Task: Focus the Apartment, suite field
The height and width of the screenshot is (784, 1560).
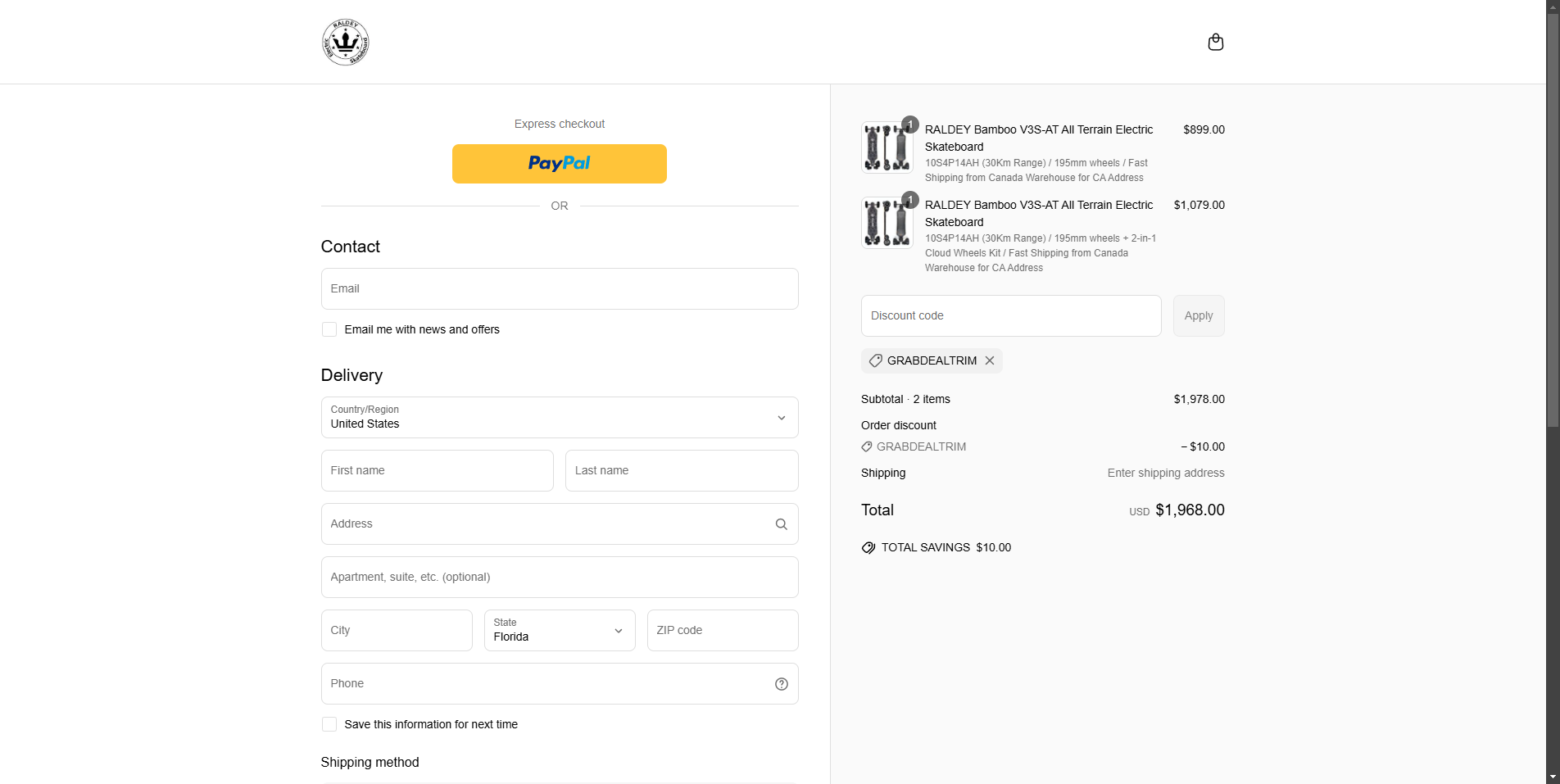Action: [560, 577]
